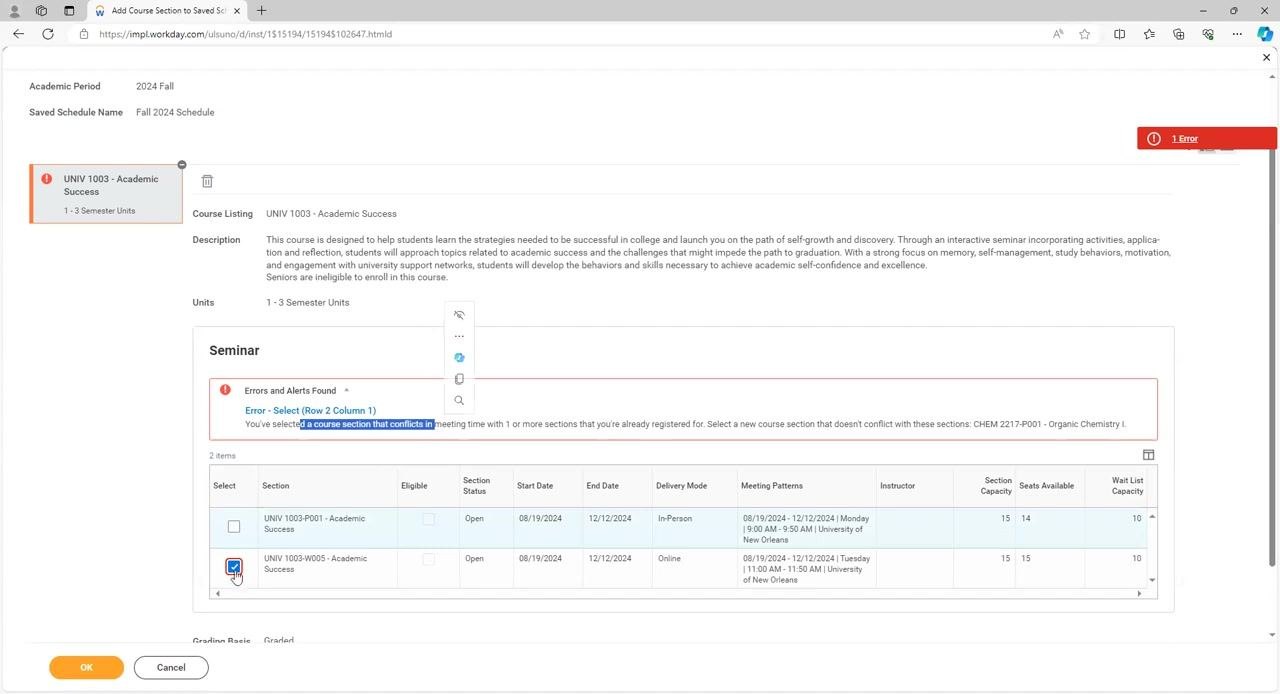Image resolution: width=1280 pixels, height=694 pixels.
Task: Open the table column settings icon above the section grid
Action: [1148, 455]
